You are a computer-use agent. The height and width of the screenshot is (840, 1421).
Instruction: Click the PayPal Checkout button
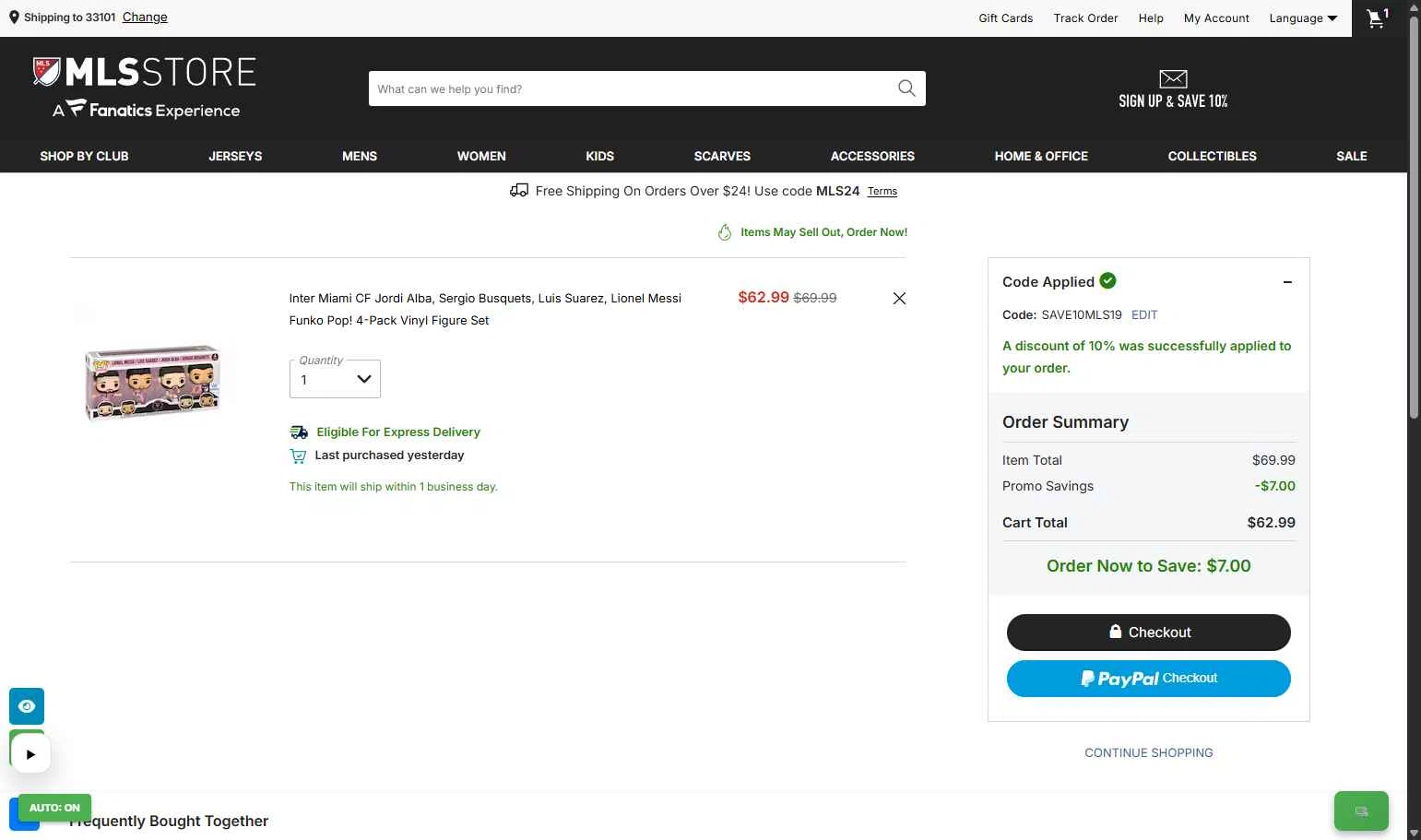coord(1148,679)
